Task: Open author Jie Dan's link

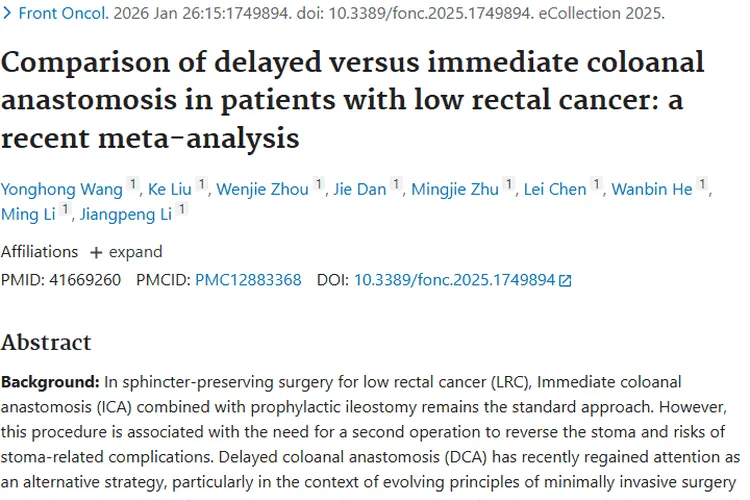Action: pyautogui.click(x=361, y=189)
